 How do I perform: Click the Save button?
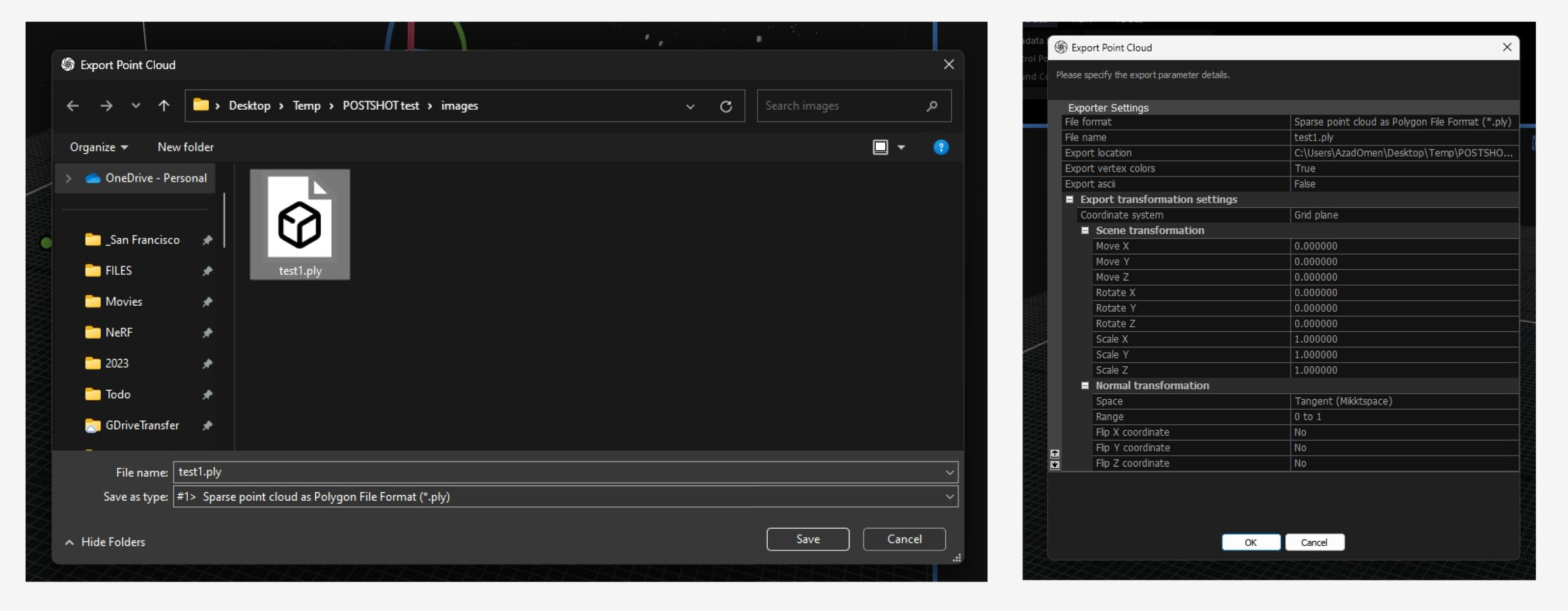(807, 538)
